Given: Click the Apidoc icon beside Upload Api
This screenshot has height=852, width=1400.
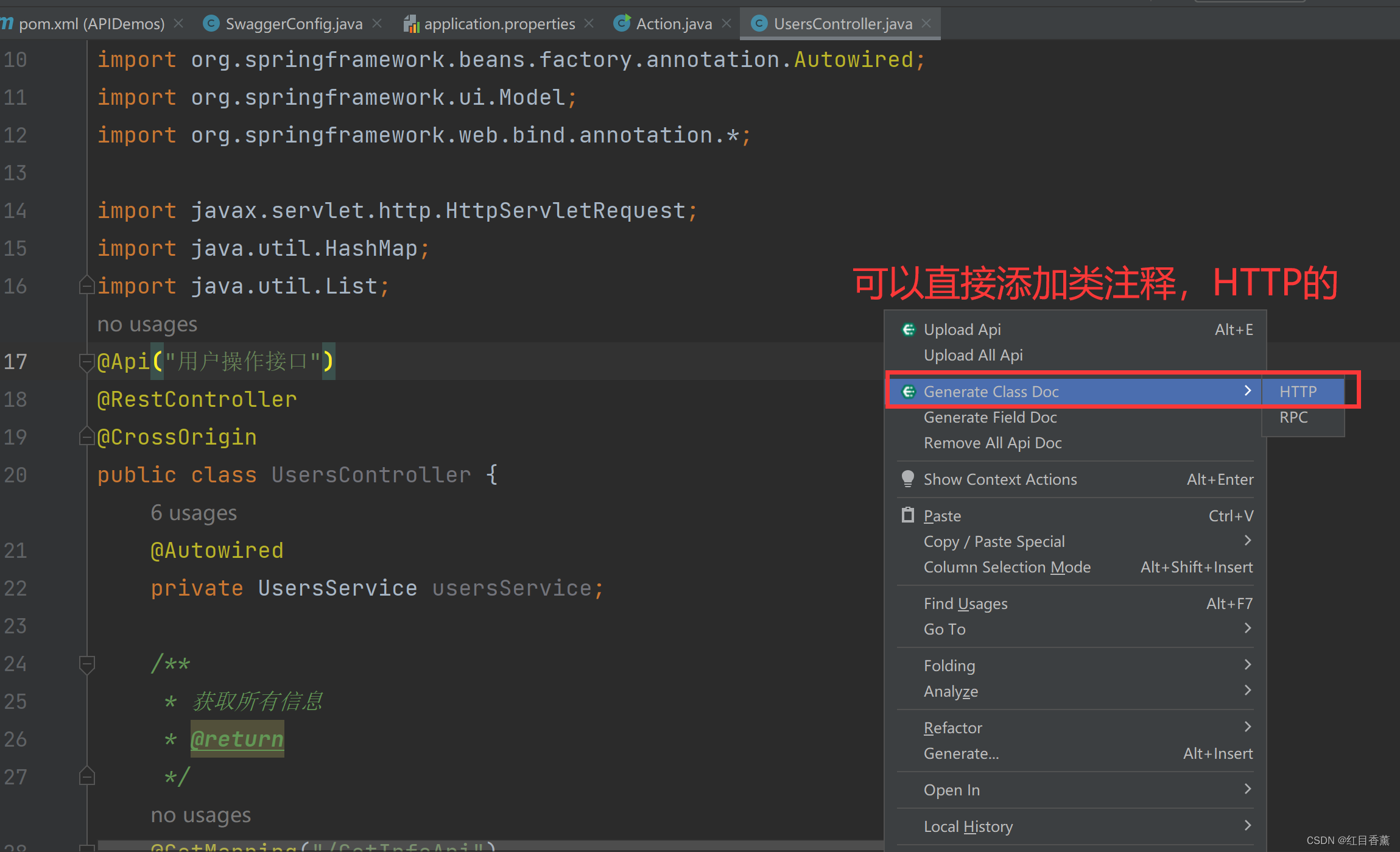Looking at the screenshot, I should [909, 329].
